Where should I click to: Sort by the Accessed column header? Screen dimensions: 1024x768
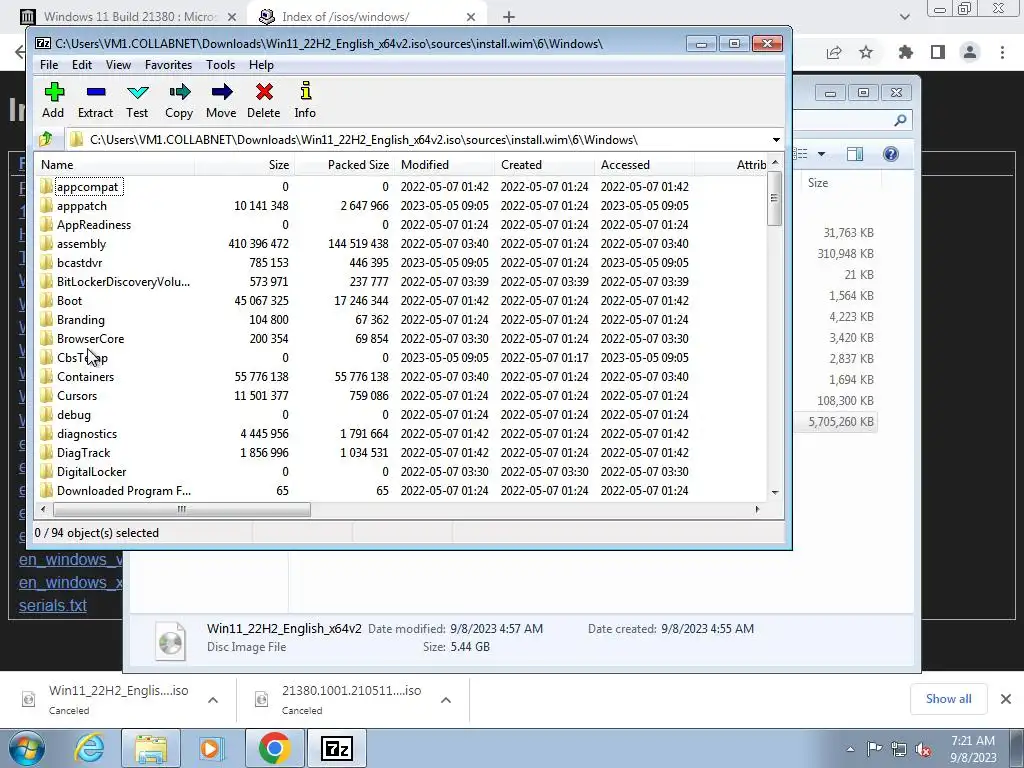644,165
